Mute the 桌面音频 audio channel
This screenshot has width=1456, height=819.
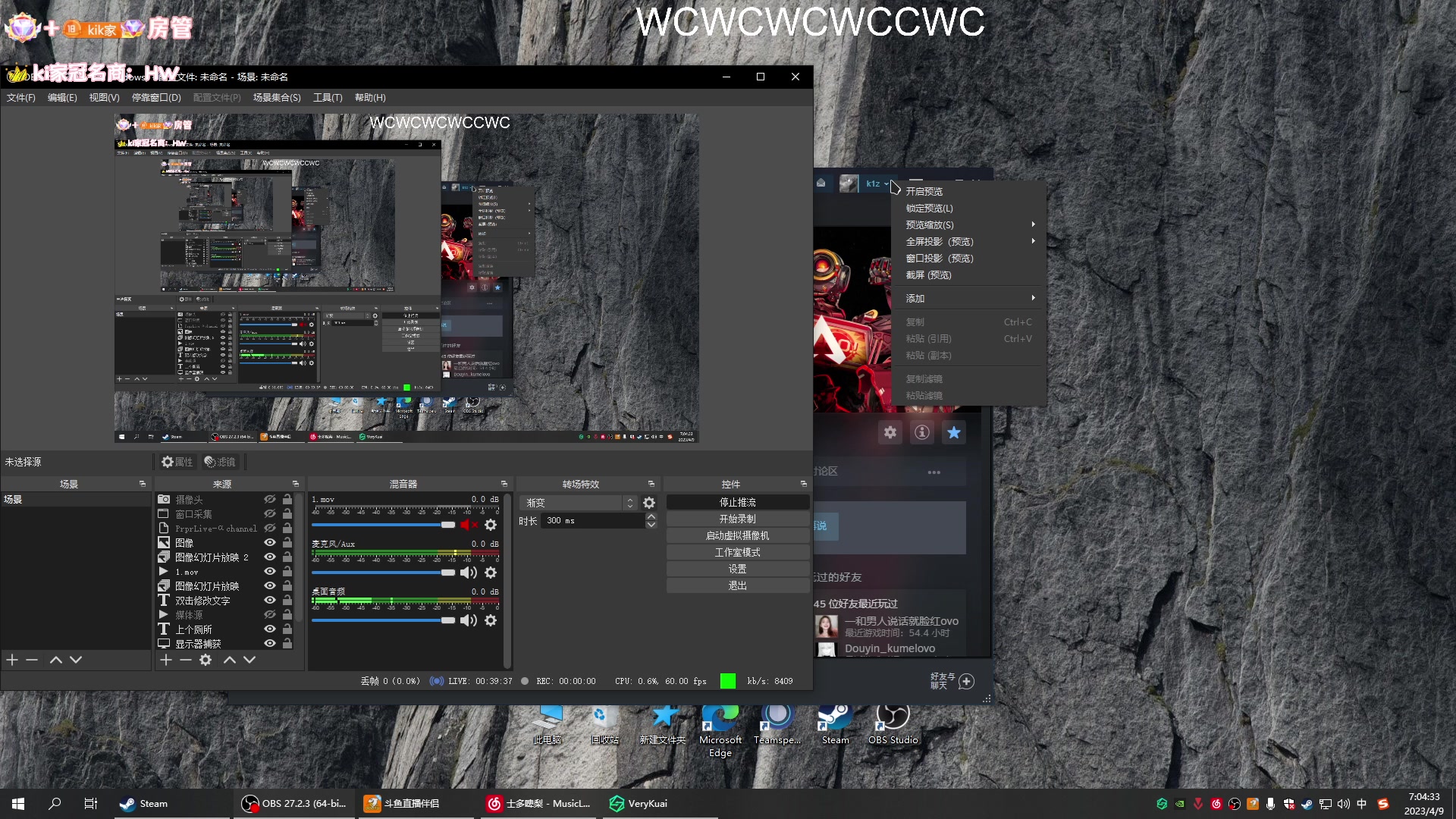pyautogui.click(x=469, y=620)
